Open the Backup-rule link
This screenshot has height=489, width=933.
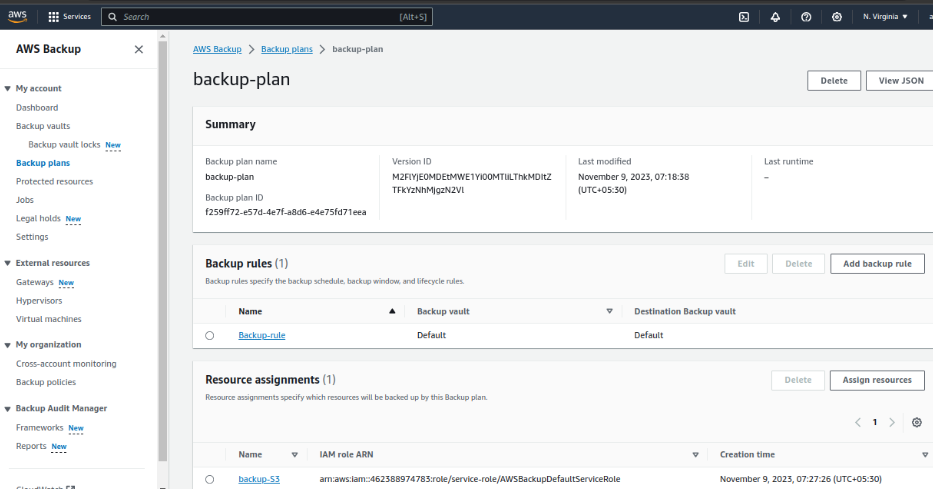[x=262, y=336]
